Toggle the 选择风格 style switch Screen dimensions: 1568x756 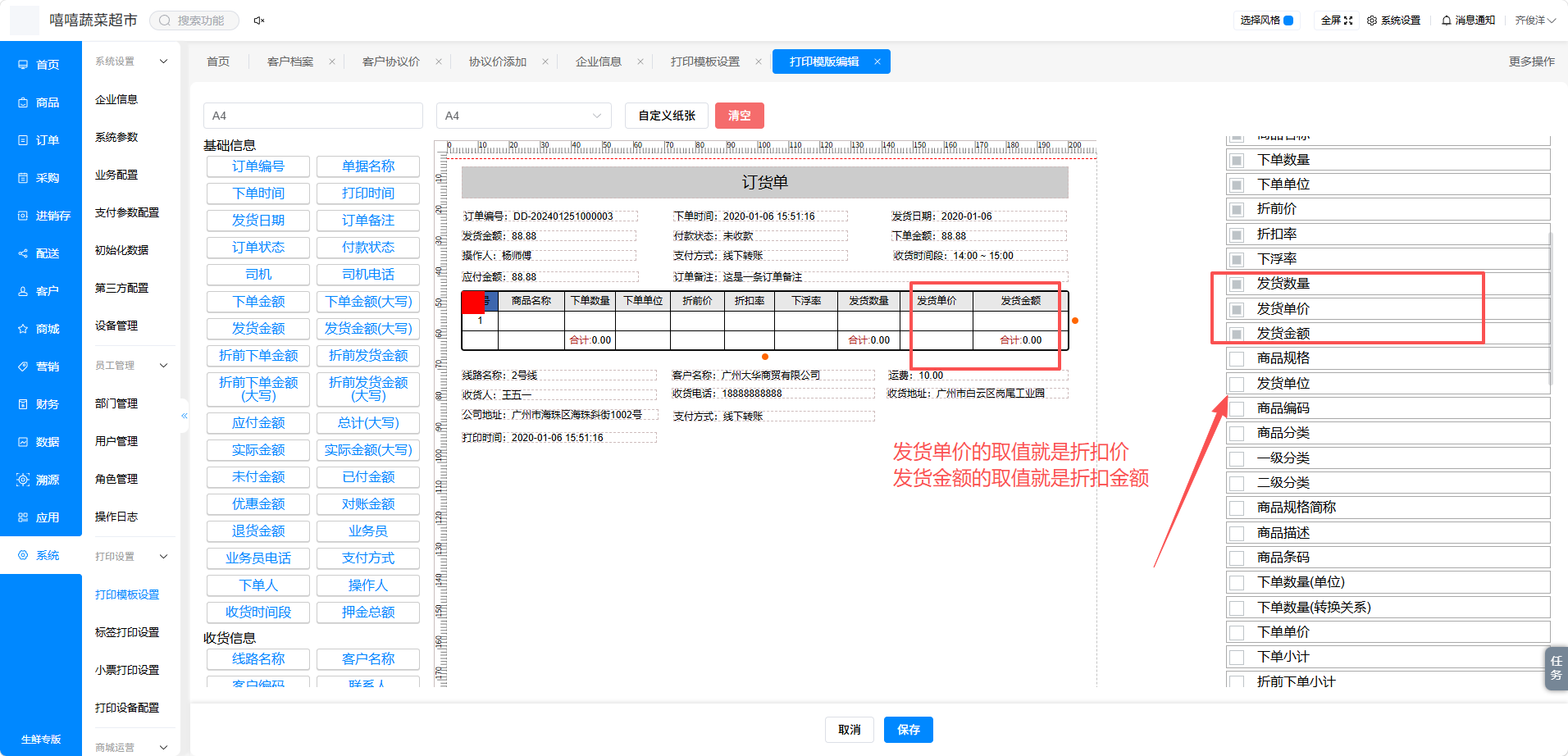[x=1288, y=20]
